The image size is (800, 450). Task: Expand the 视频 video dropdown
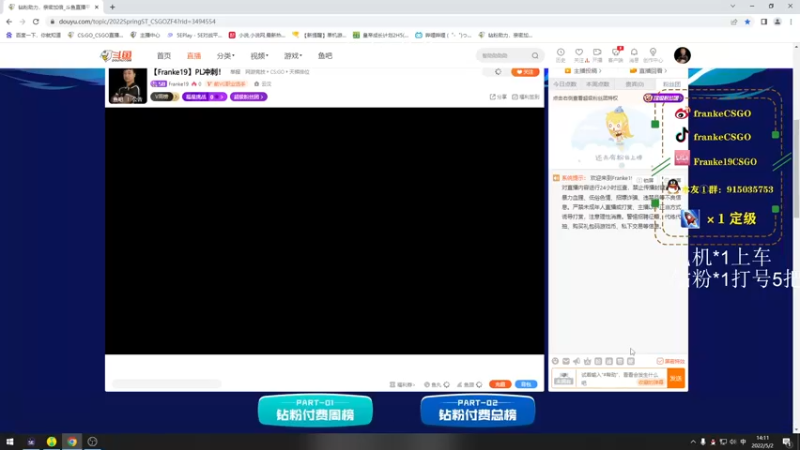coord(259,56)
